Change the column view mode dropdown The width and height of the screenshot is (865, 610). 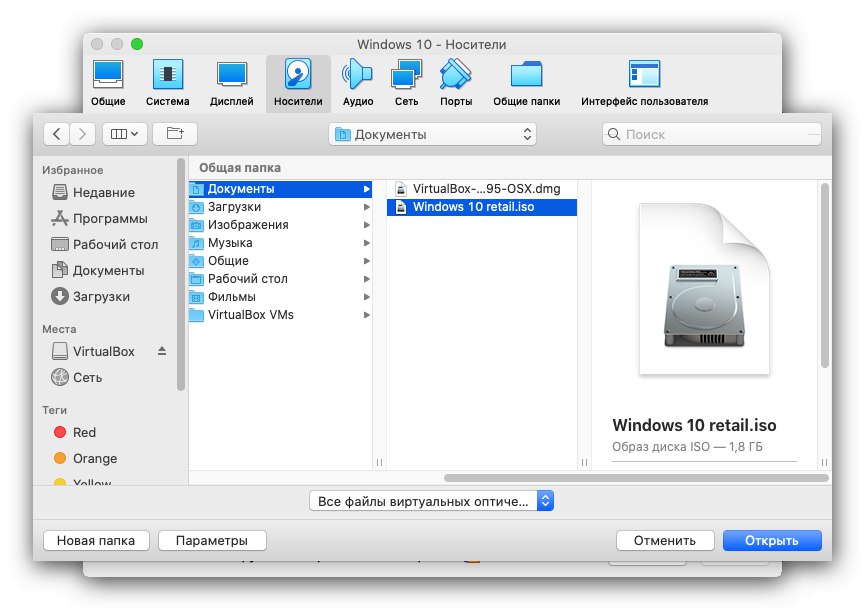point(125,134)
